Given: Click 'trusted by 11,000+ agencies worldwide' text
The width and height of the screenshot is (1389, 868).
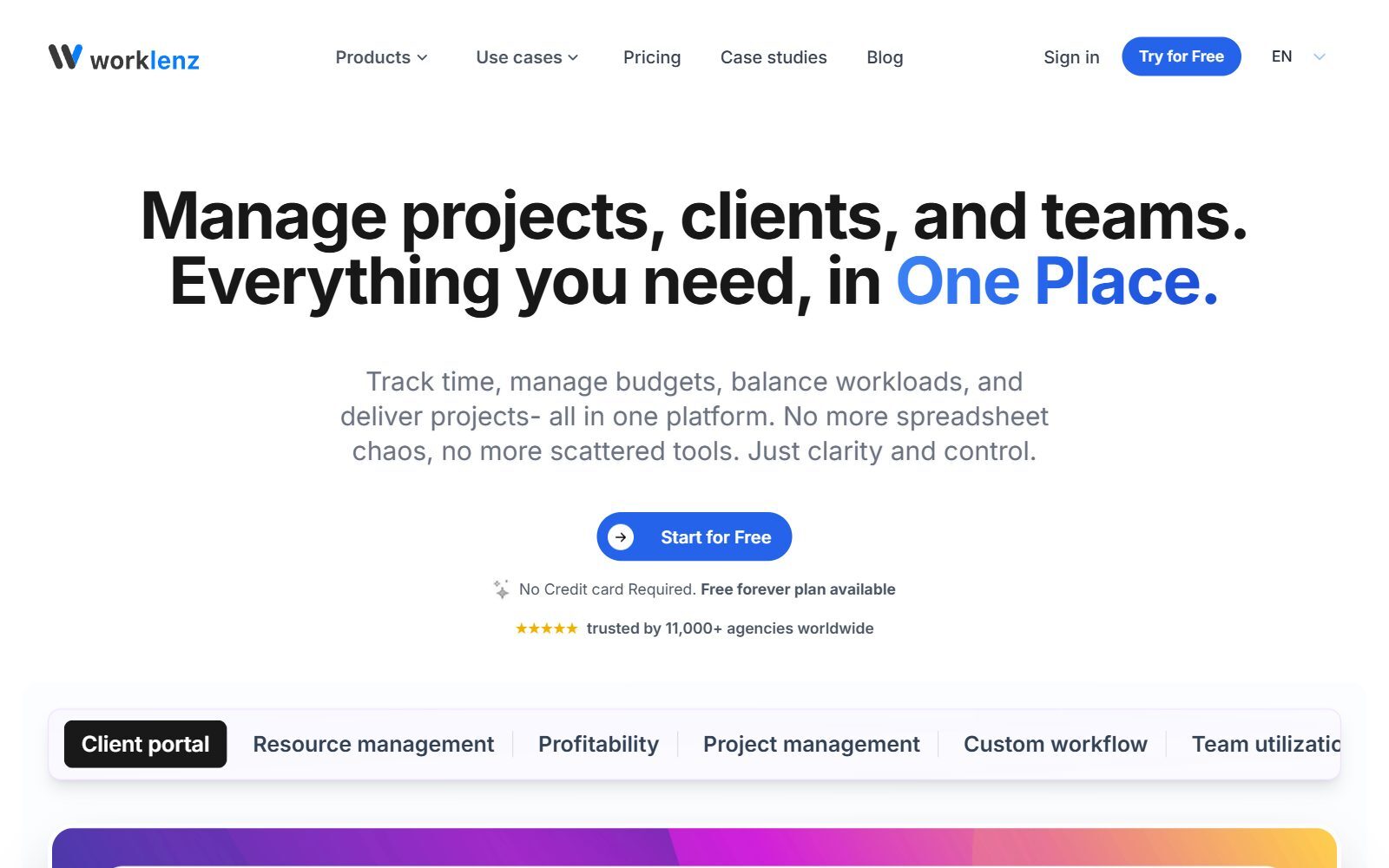Looking at the screenshot, I should [x=730, y=628].
